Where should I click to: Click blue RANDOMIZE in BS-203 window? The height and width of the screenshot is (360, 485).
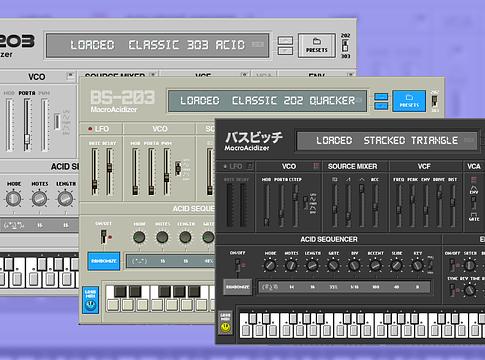(104, 261)
